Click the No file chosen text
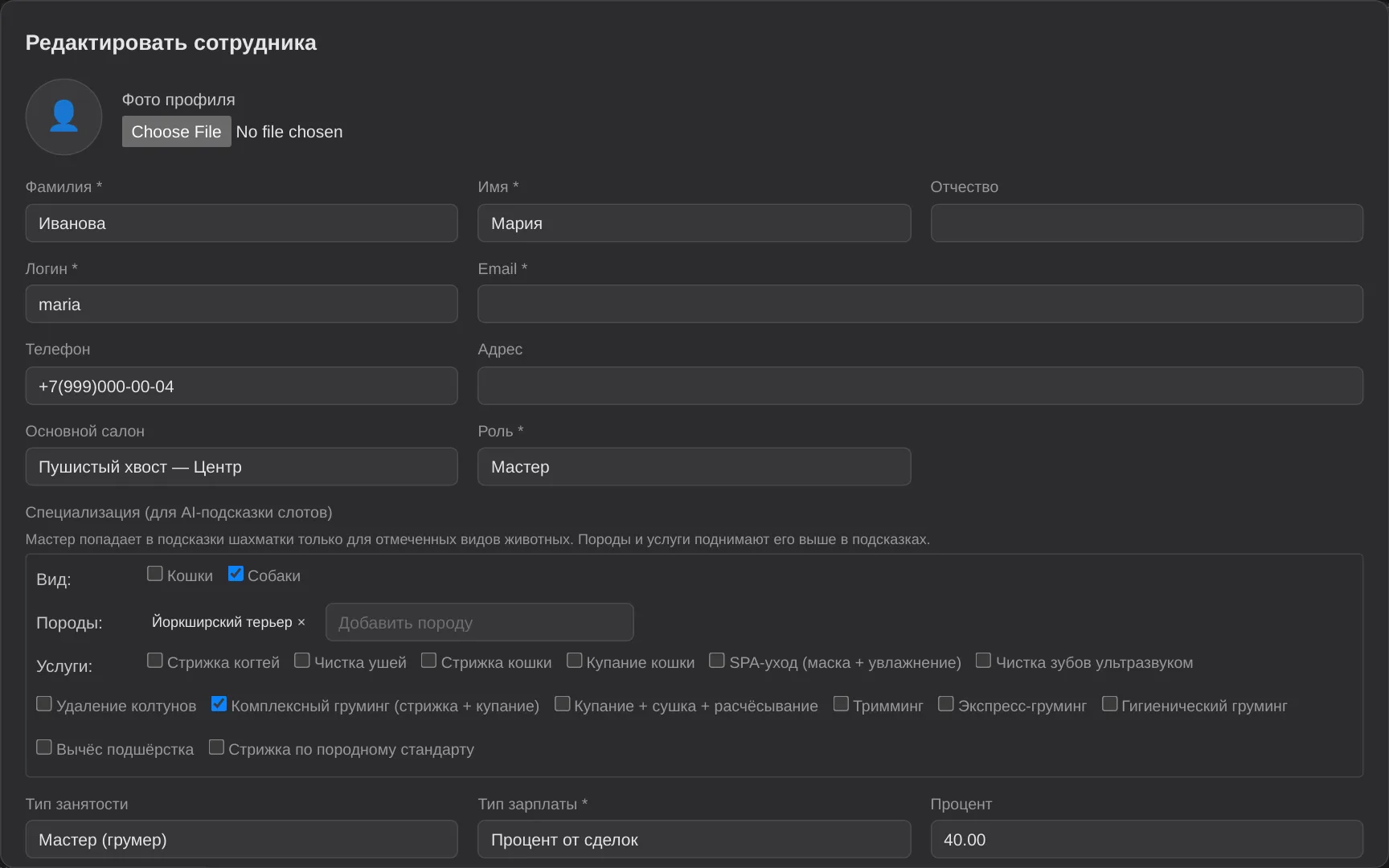 click(x=289, y=132)
